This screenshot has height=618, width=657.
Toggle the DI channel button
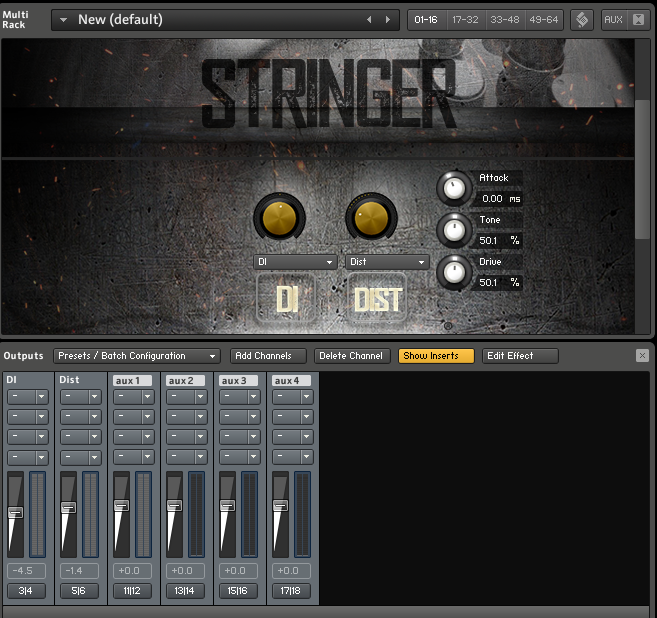tap(286, 298)
